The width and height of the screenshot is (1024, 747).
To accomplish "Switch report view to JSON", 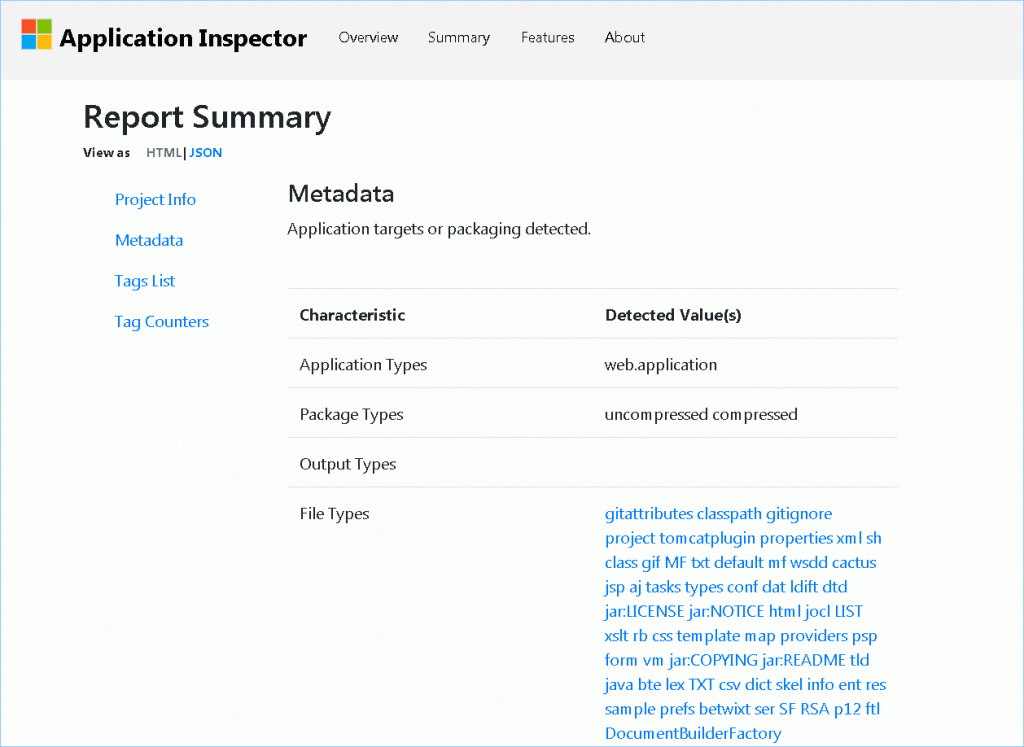I will 206,153.
